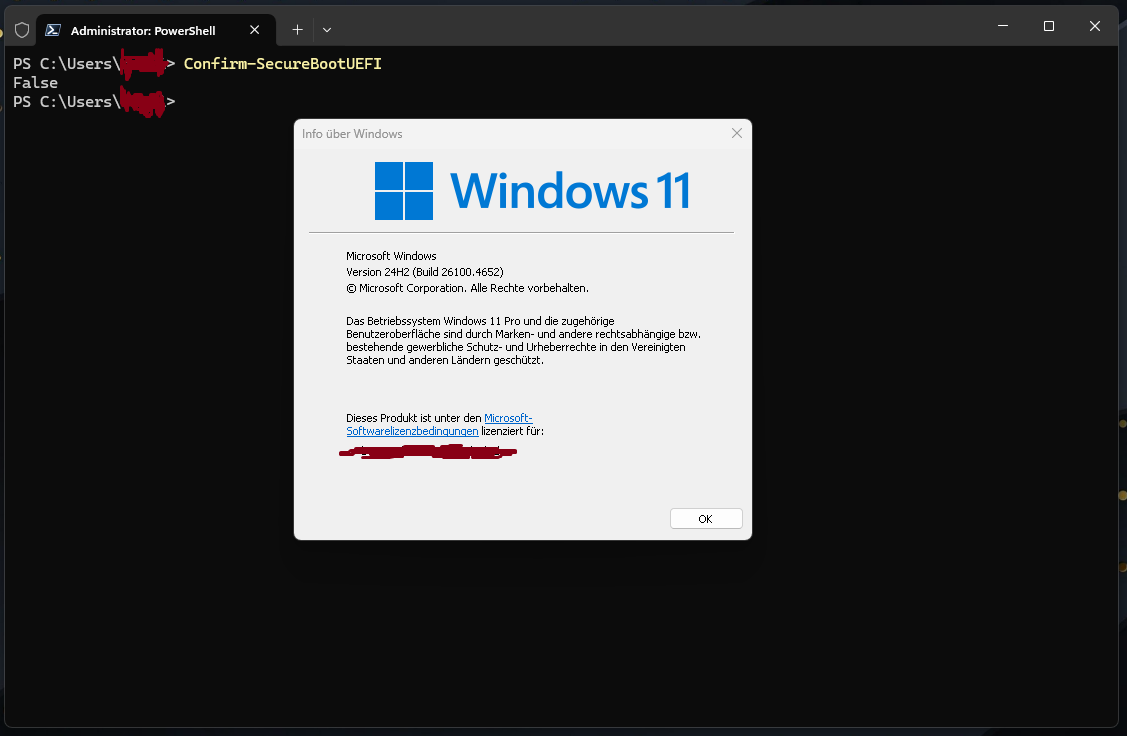Click the PowerShell icon on the terminal tab
The height and width of the screenshot is (736, 1127).
pos(54,29)
